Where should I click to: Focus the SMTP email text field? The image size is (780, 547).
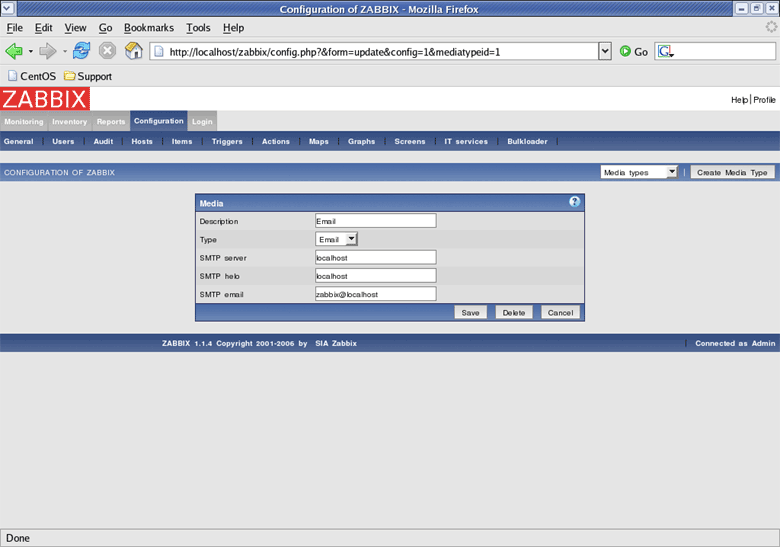[375, 294]
